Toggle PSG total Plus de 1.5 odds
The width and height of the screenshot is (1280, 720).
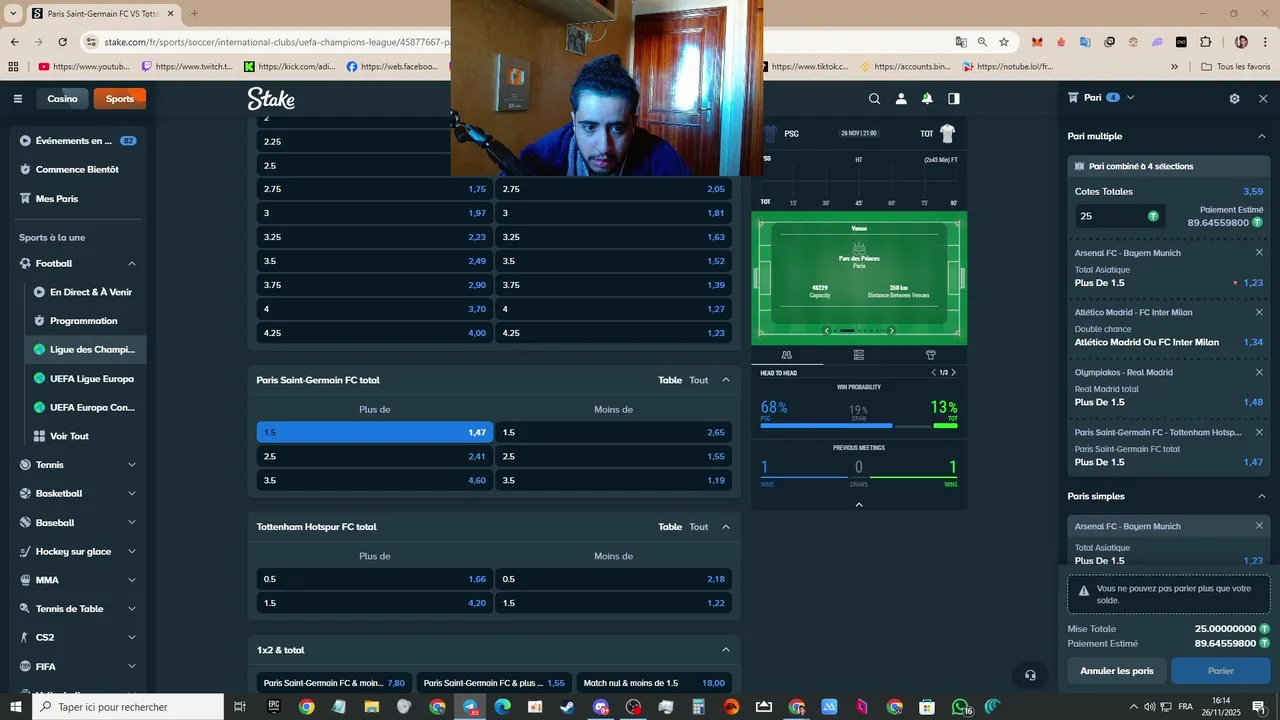coord(375,432)
